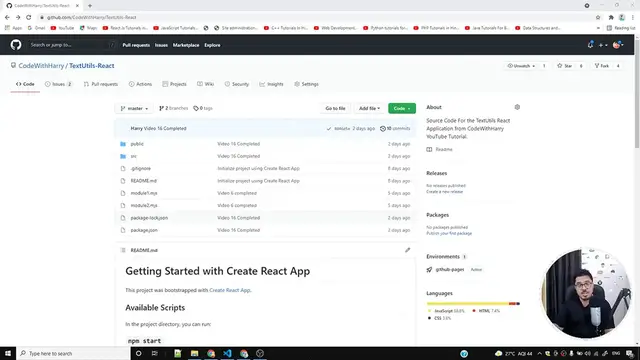View 0 tags link

(203, 108)
